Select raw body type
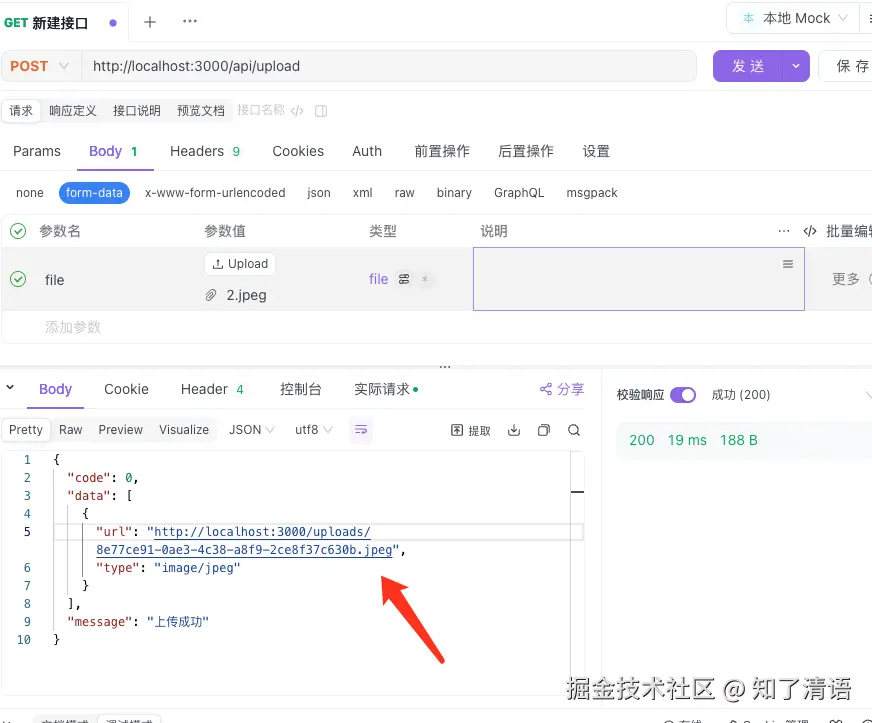 point(404,193)
